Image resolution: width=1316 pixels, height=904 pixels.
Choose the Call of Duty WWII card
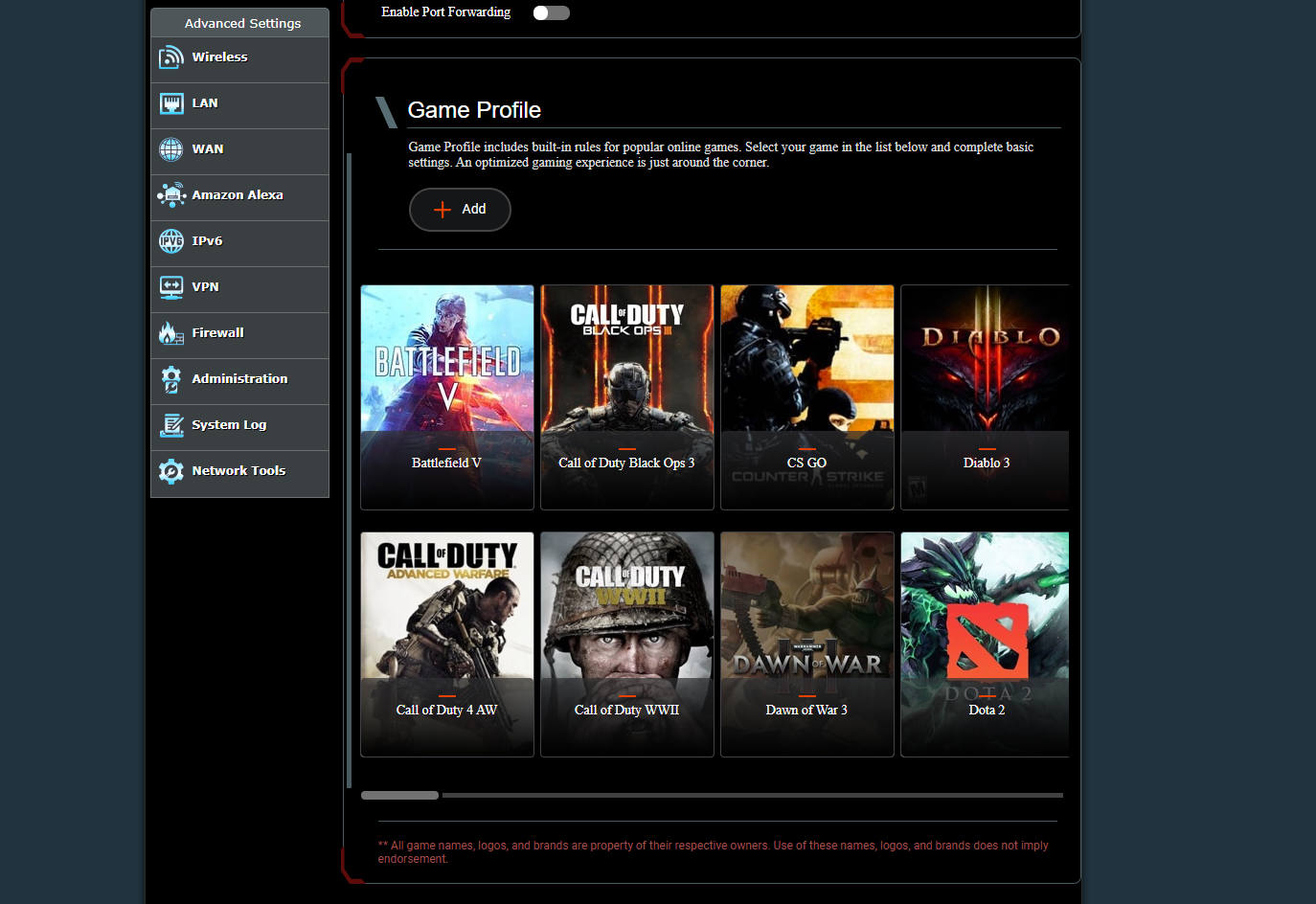[627, 644]
